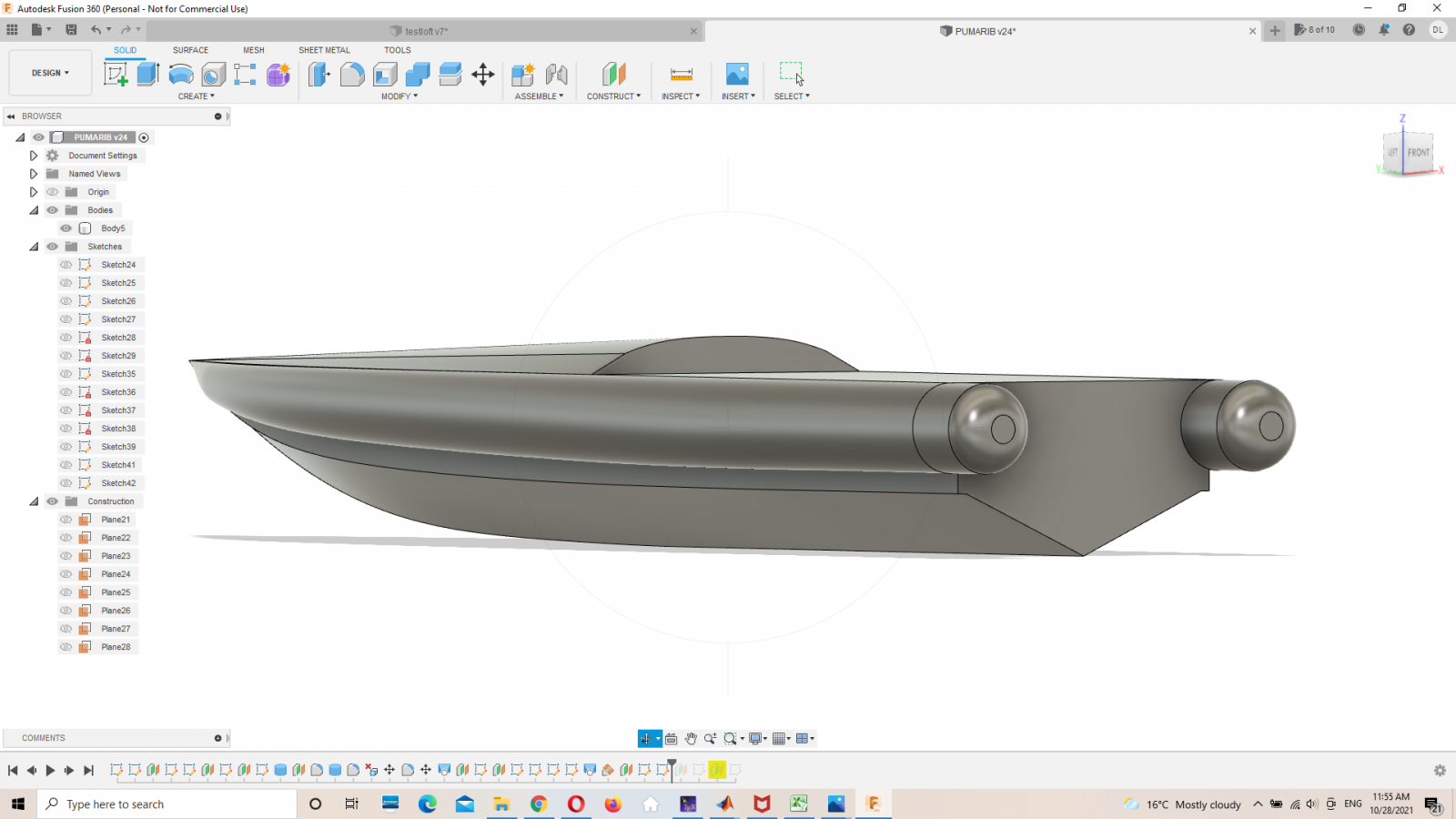Select the Insert image icon

point(737,74)
